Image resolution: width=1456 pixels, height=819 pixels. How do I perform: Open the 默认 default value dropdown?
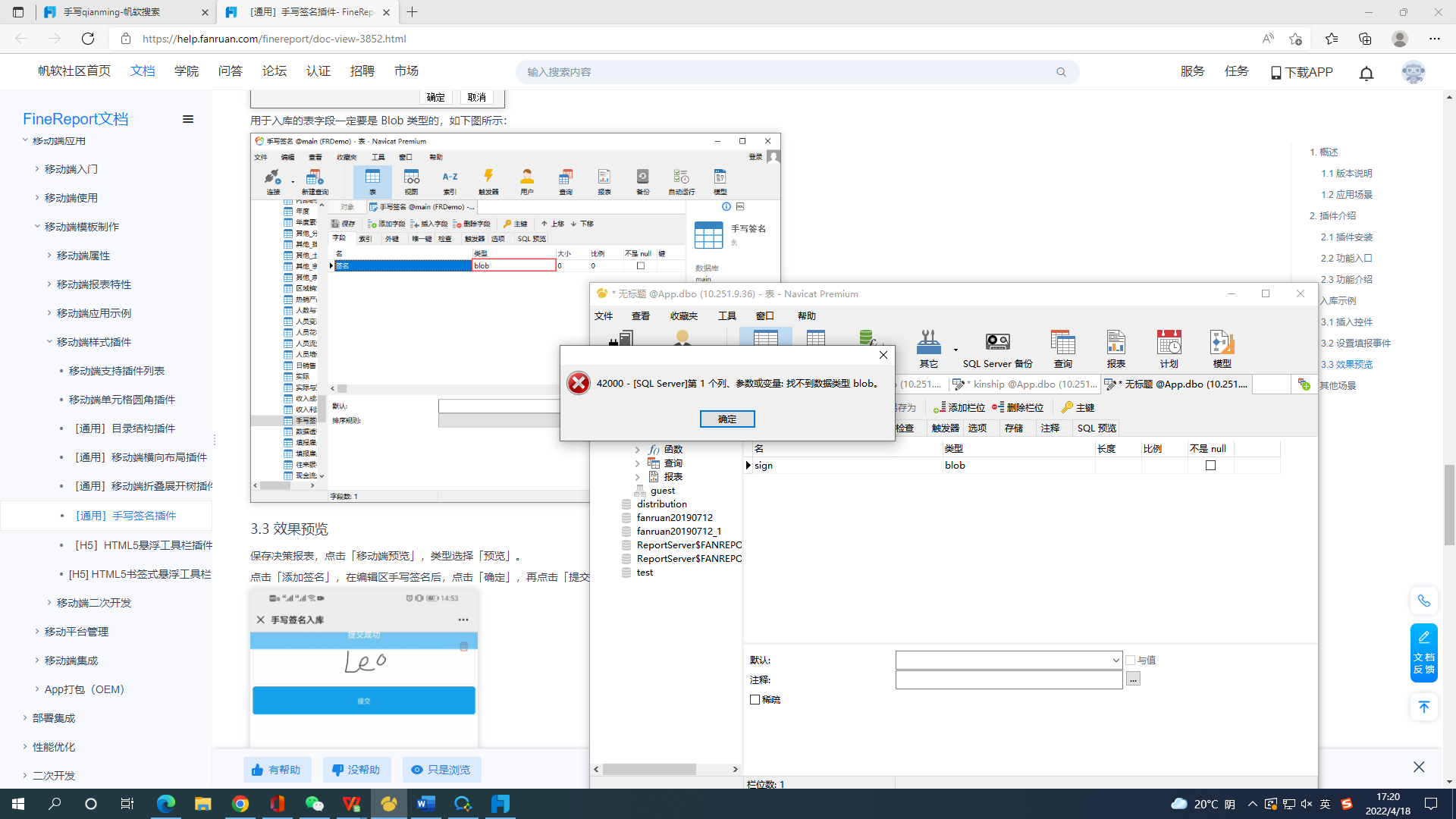[x=1115, y=660]
